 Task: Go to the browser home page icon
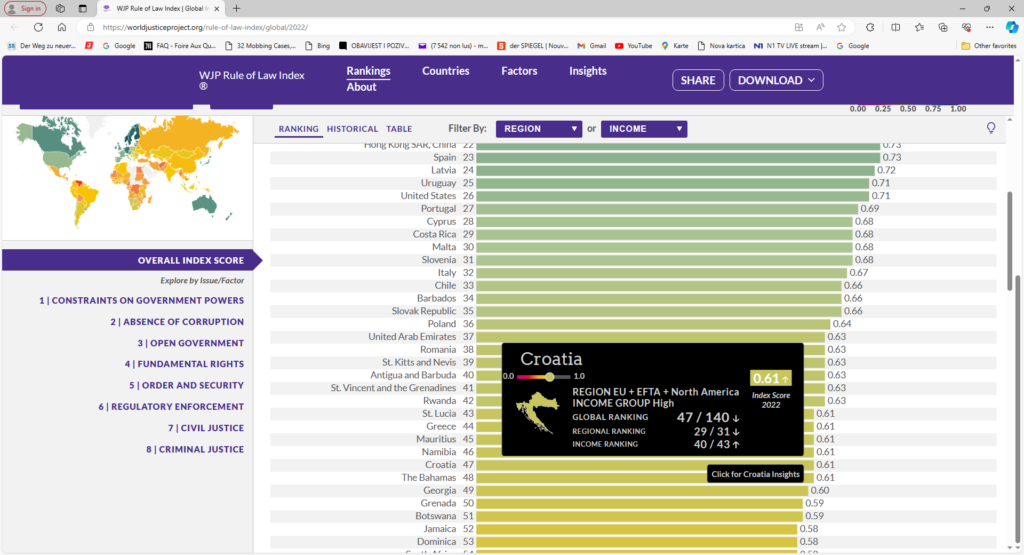[x=62, y=27]
